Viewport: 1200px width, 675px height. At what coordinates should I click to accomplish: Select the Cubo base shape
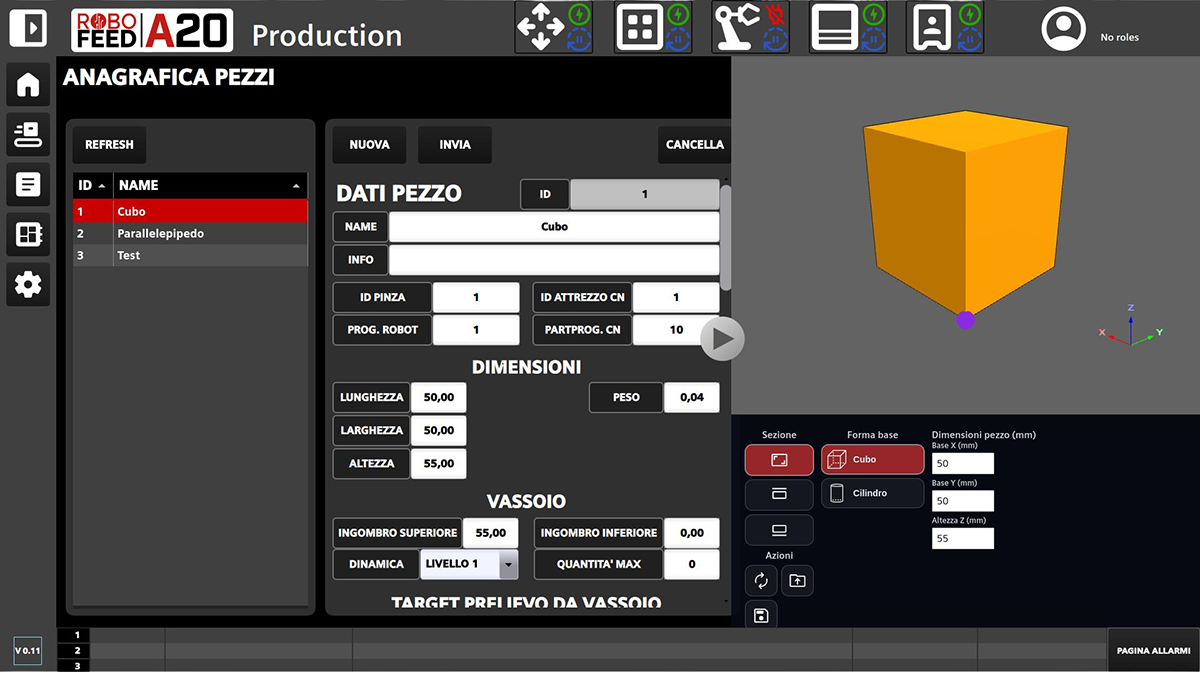[872, 459]
